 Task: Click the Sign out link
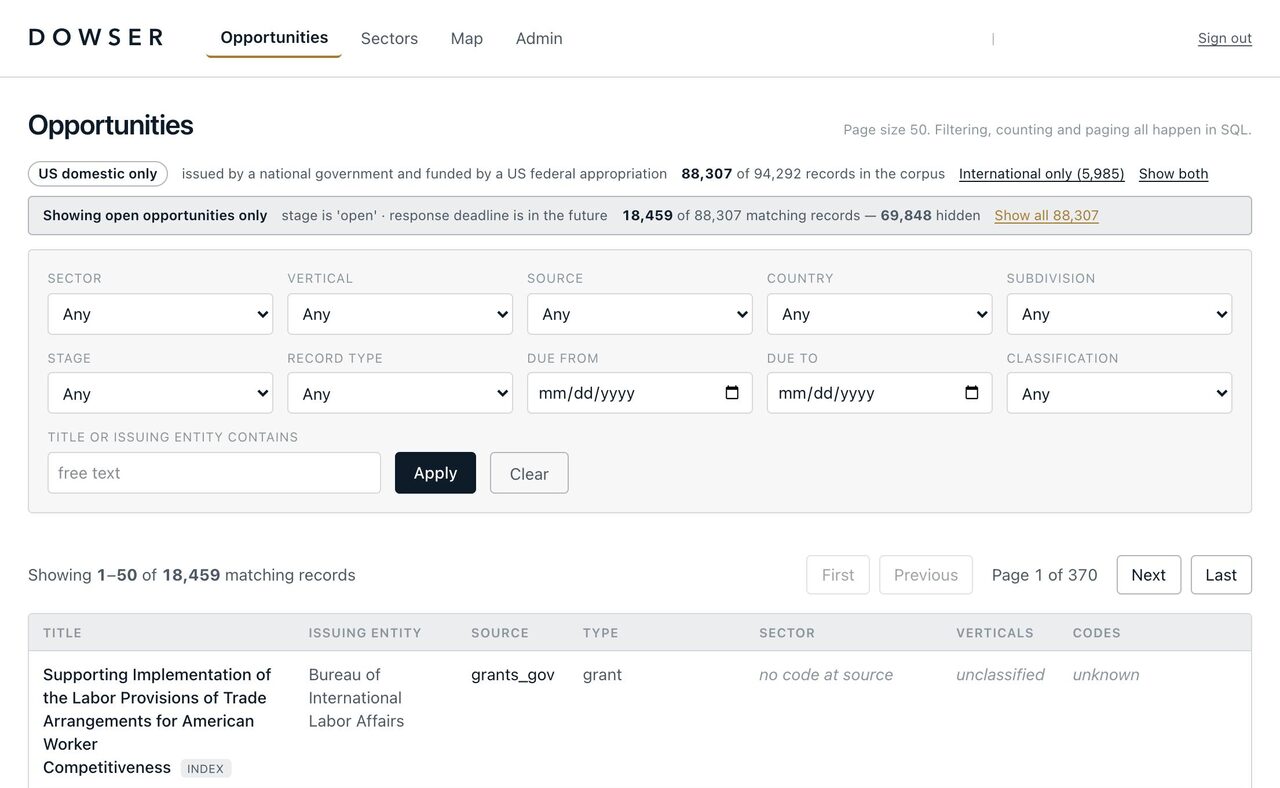(x=1225, y=38)
